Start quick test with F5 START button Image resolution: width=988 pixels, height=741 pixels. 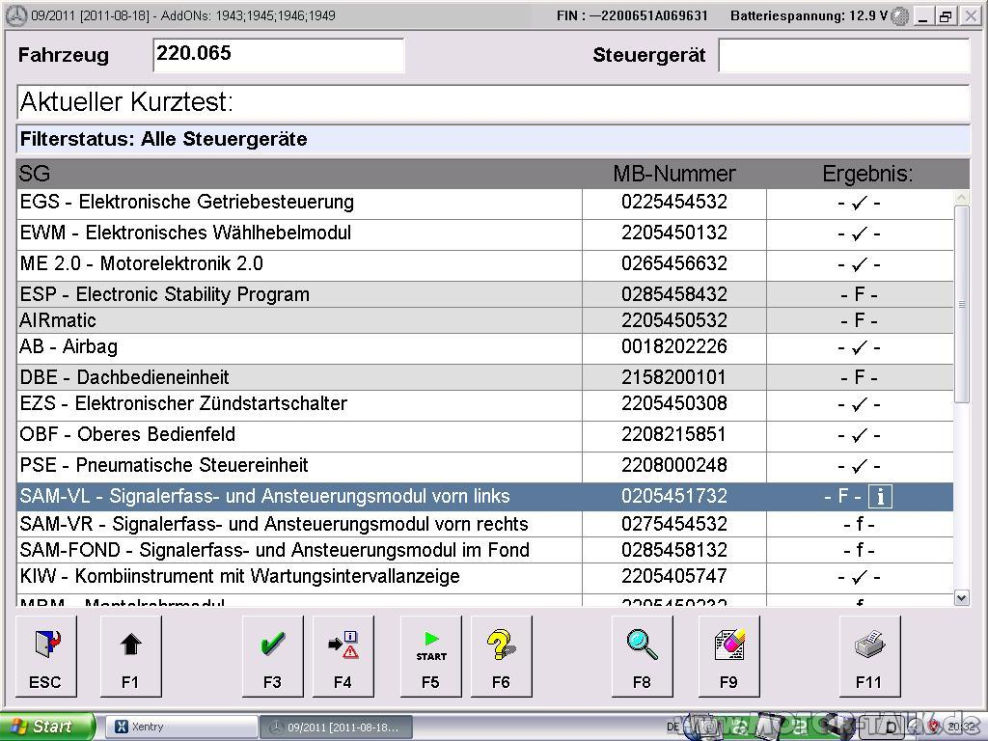click(431, 656)
